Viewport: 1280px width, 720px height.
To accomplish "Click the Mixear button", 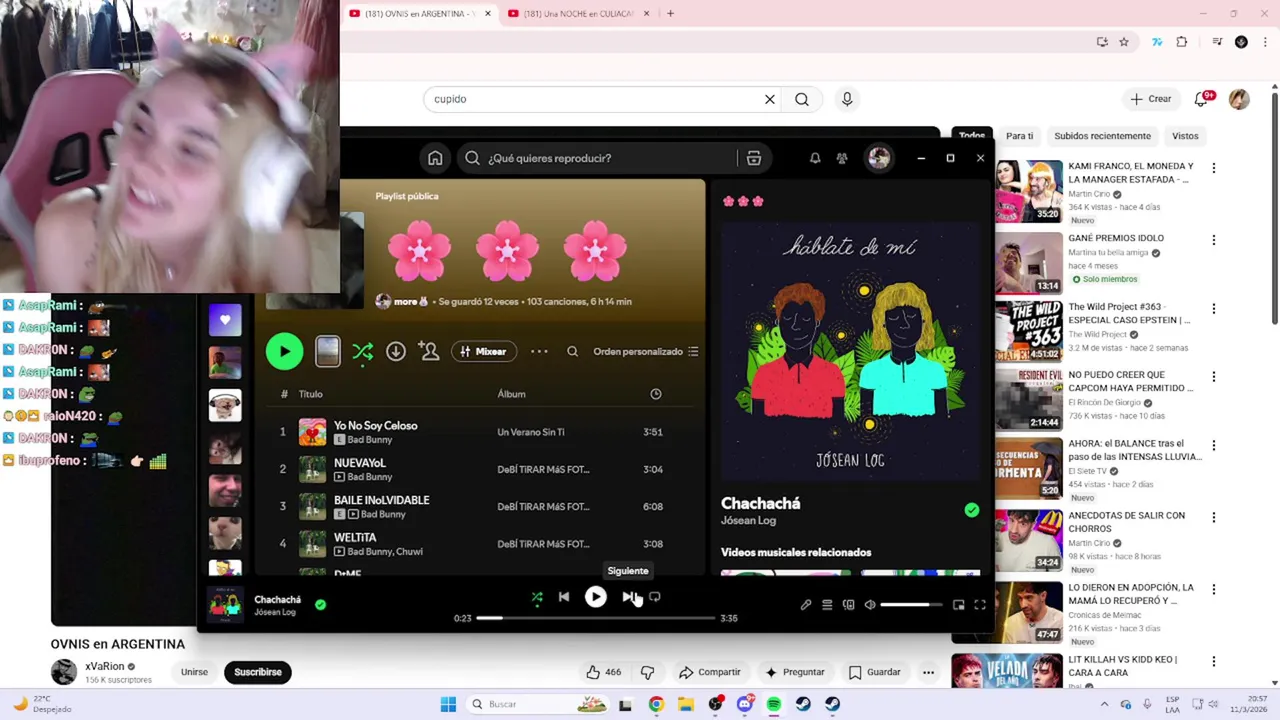I will [484, 351].
